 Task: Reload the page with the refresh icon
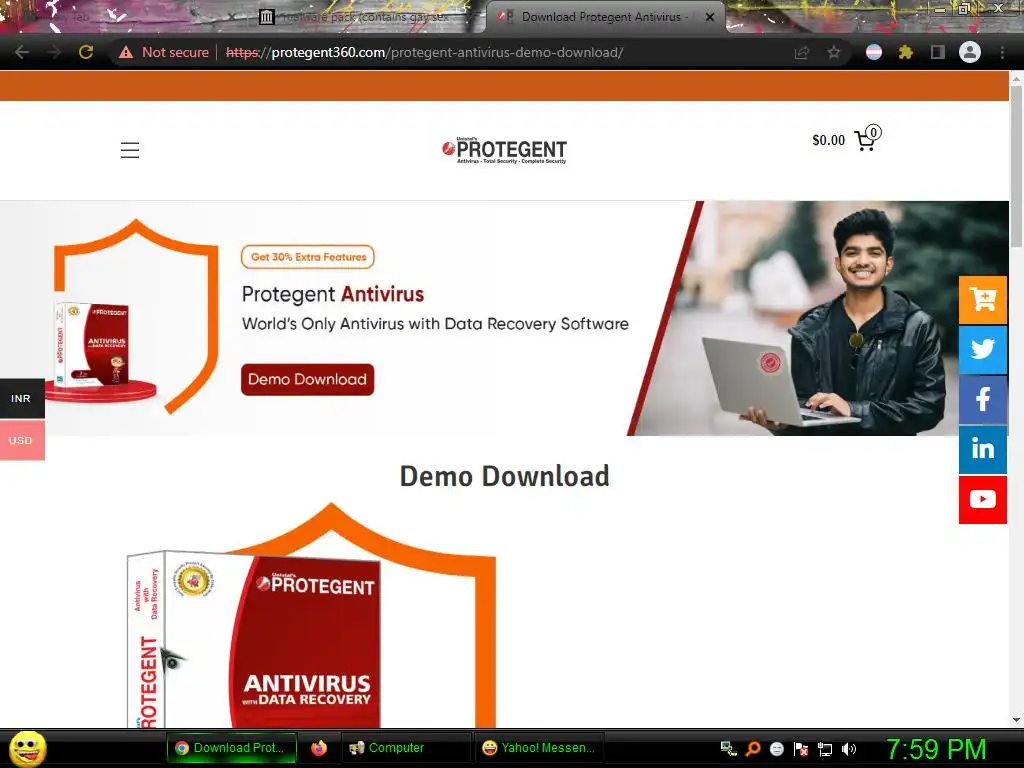tap(86, 52)
